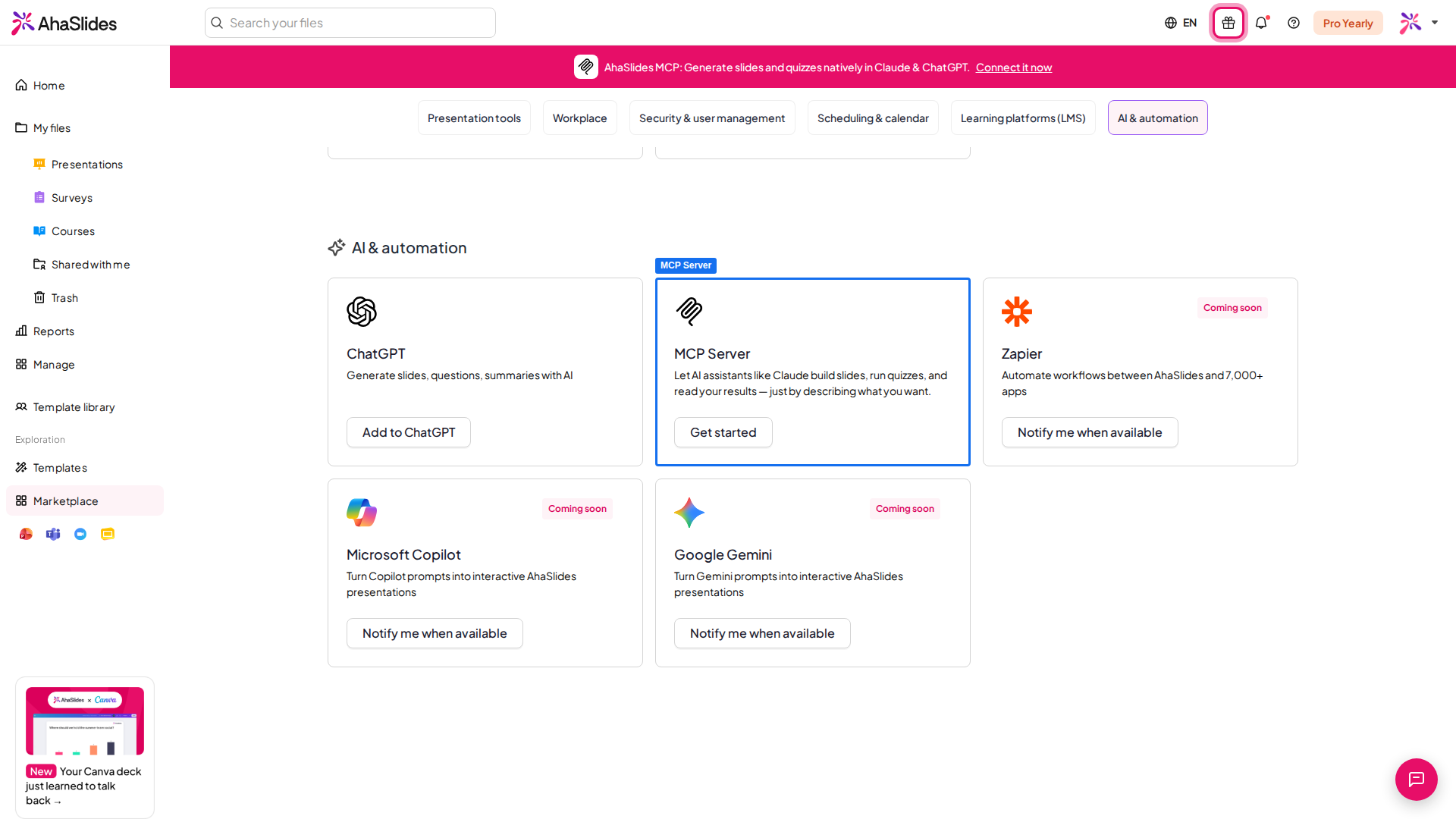Screen dimensions: 1456x819
Task: Click the MCP Server card logo
Action: (689, 312)
